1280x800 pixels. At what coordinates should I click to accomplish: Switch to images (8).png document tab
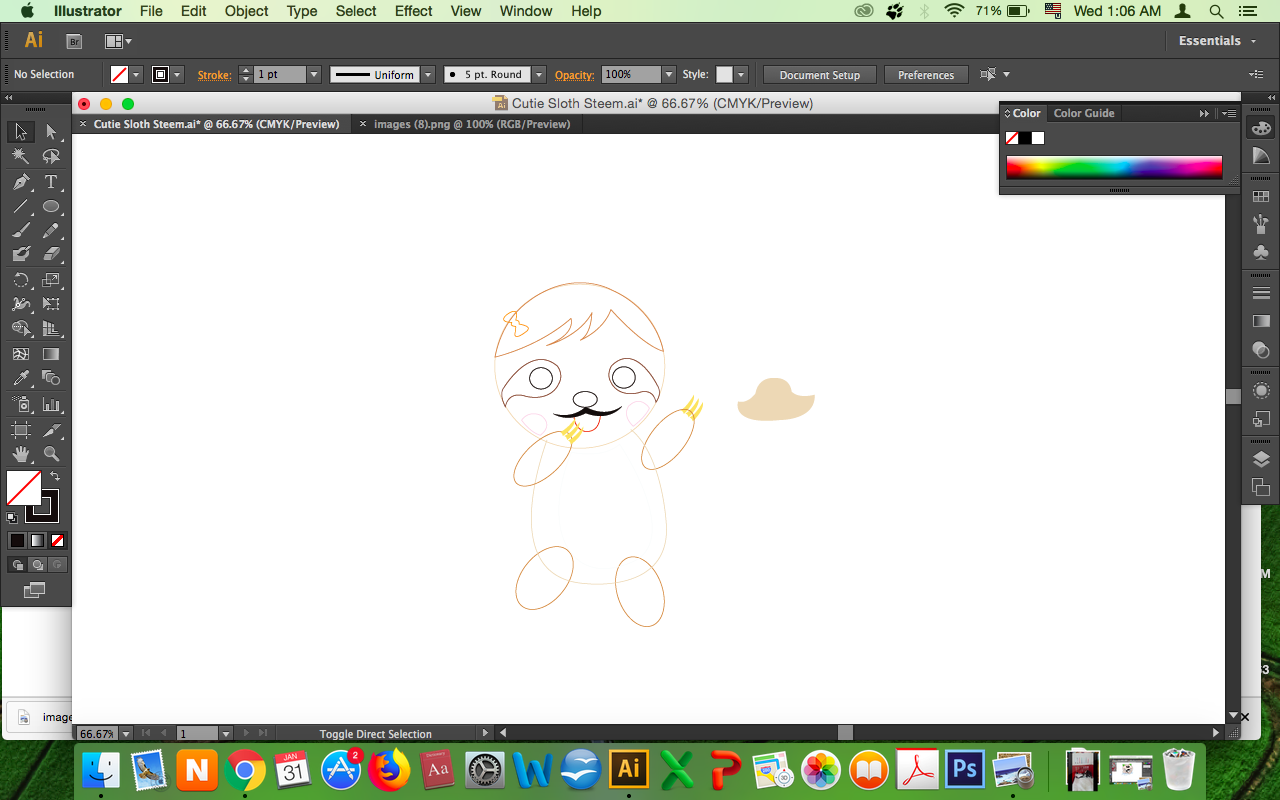click(472, 124)
